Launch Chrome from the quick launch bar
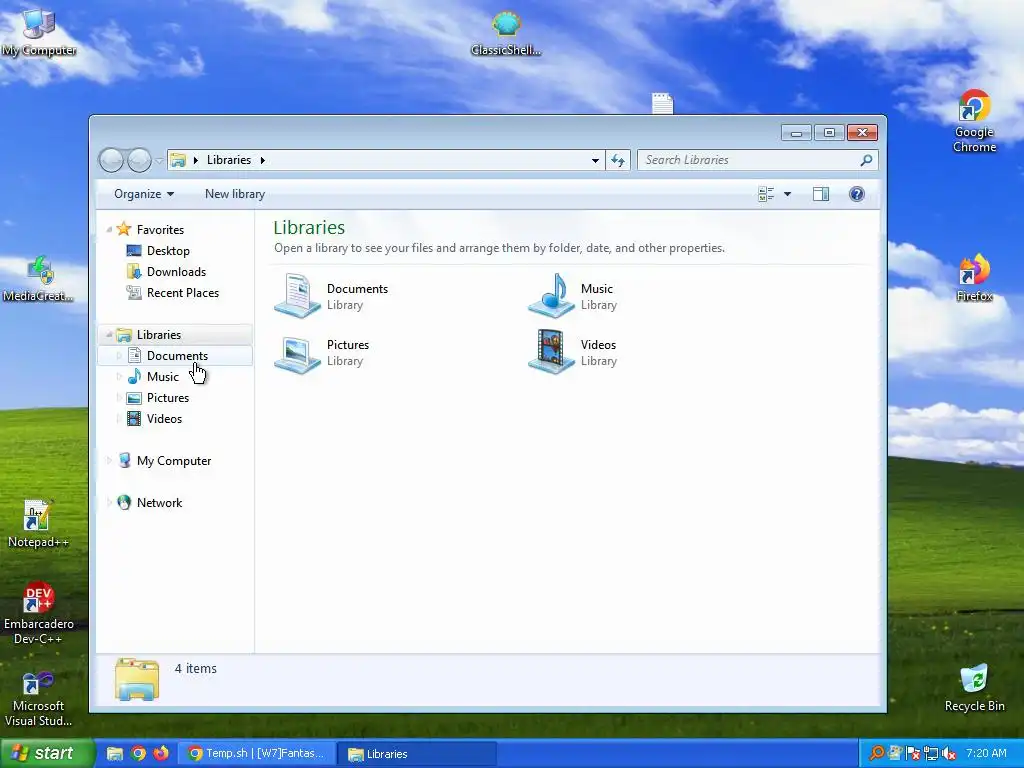The height and width of the screenshot is (768, 1024). 138,754
